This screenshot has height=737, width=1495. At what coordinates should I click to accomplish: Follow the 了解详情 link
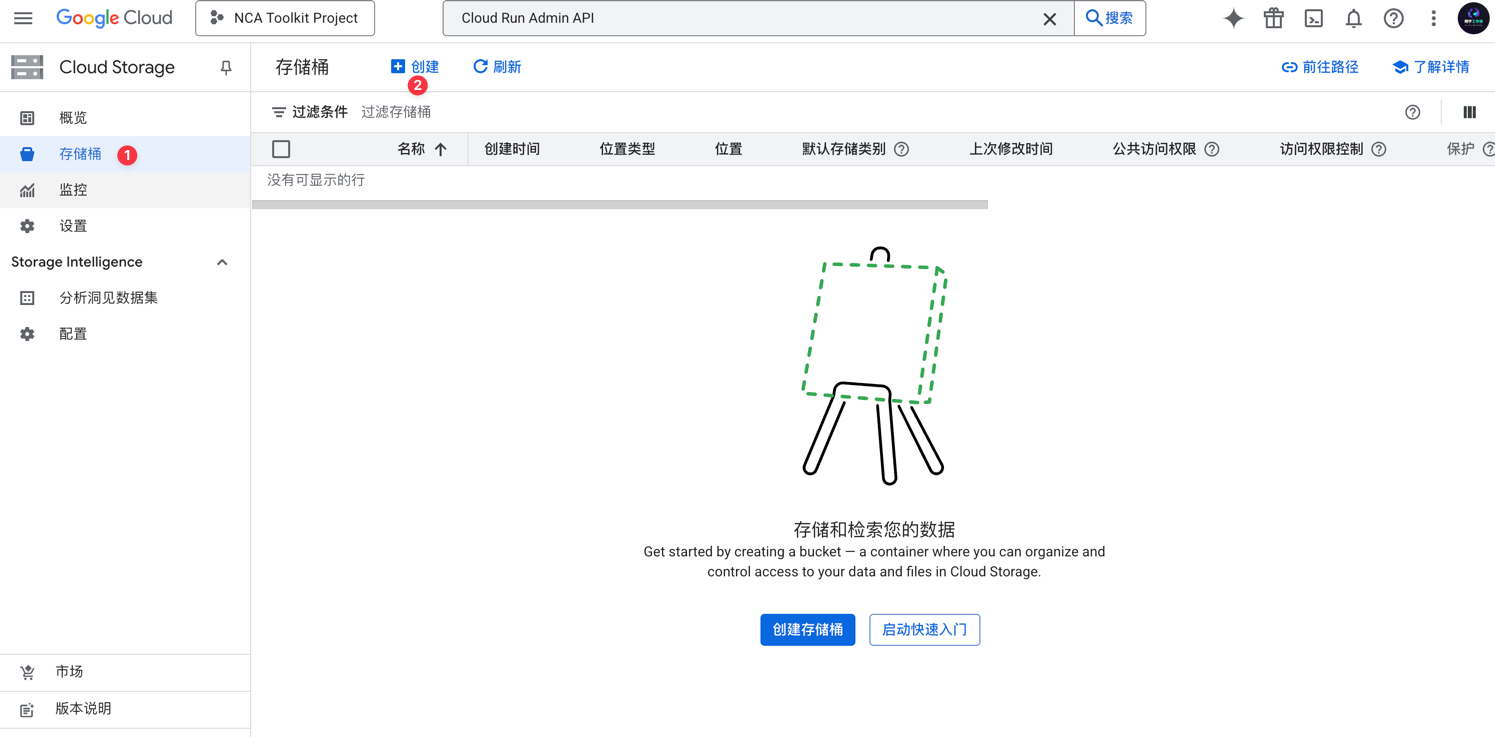pos(1431,66)
